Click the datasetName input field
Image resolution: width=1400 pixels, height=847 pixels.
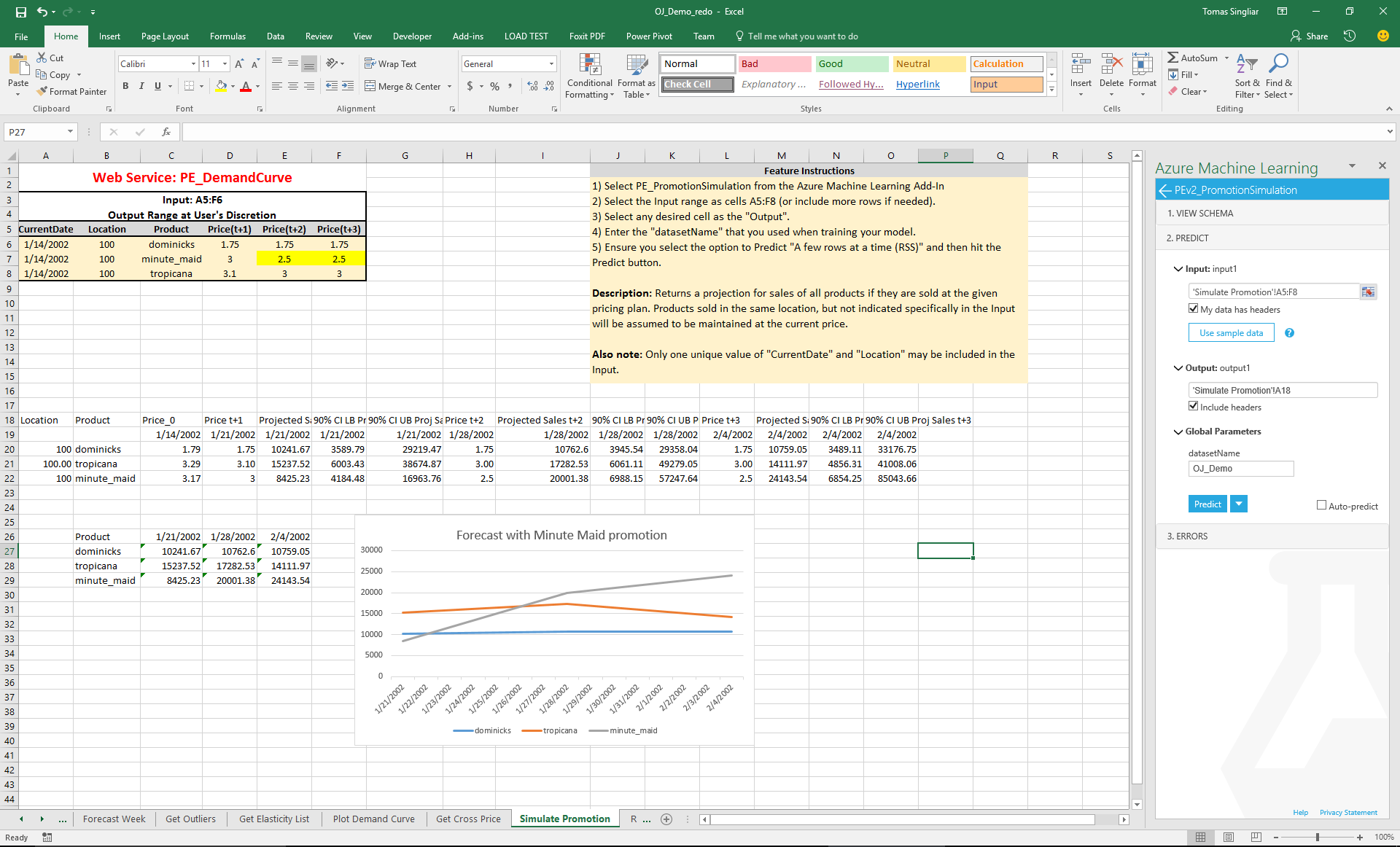tap(1241, 469)
